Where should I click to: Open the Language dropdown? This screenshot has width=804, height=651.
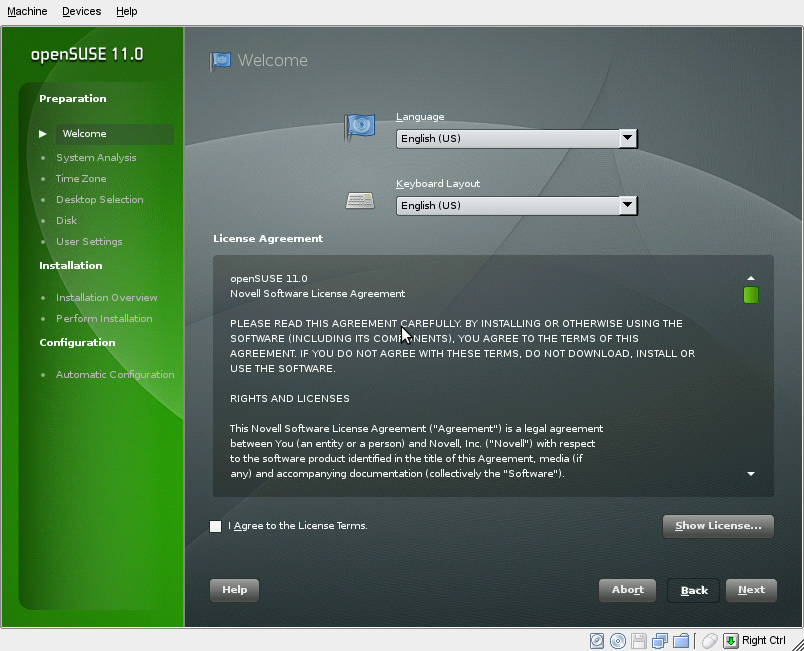click(x=628, y=138)
